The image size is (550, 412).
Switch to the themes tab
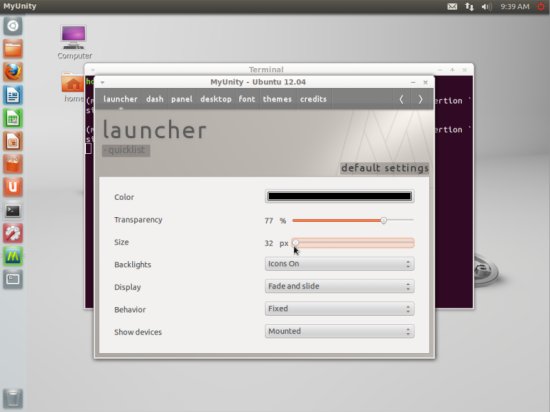[277, 99]
